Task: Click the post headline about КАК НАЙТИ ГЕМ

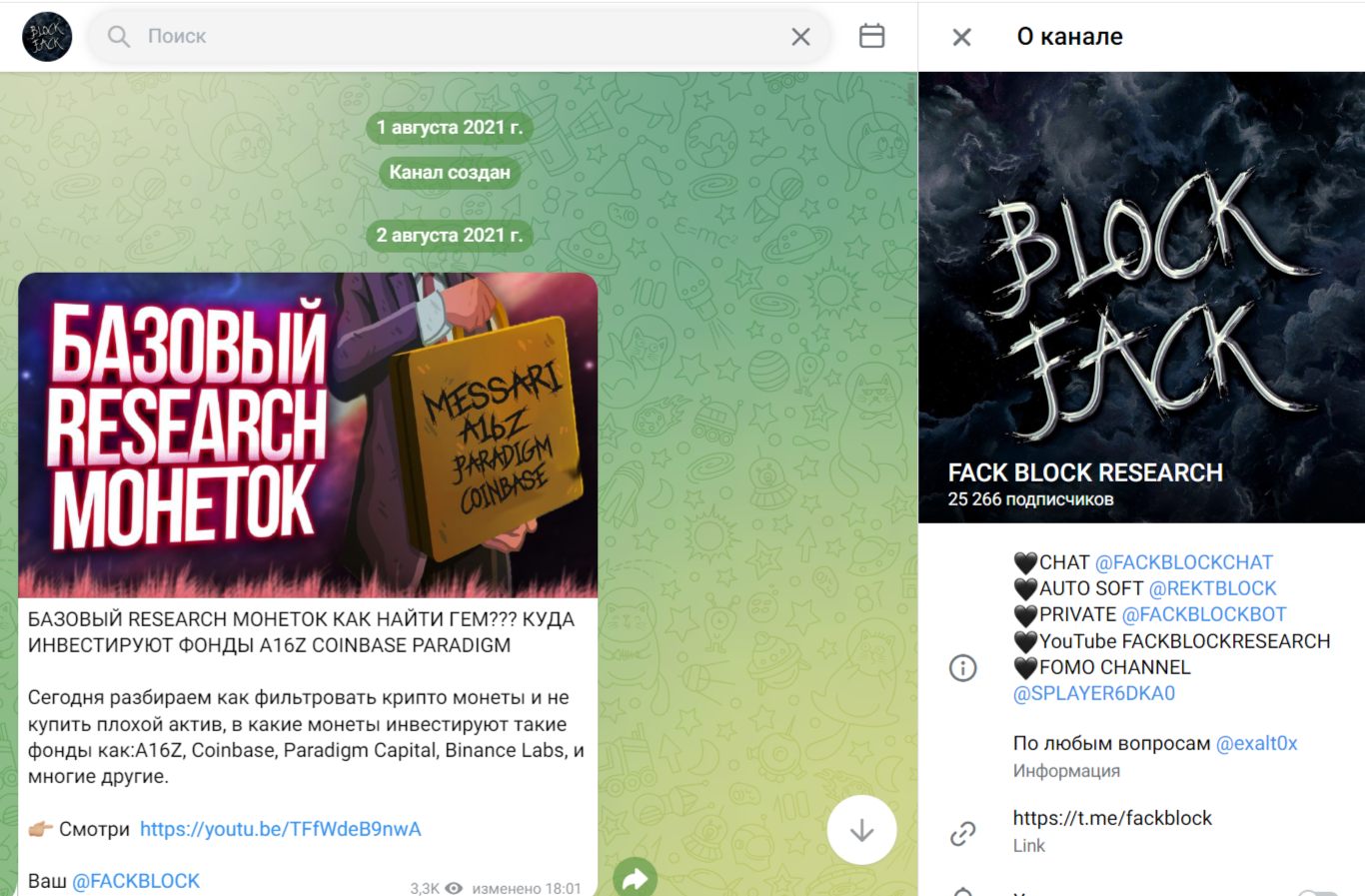Action: pos(301,632)
